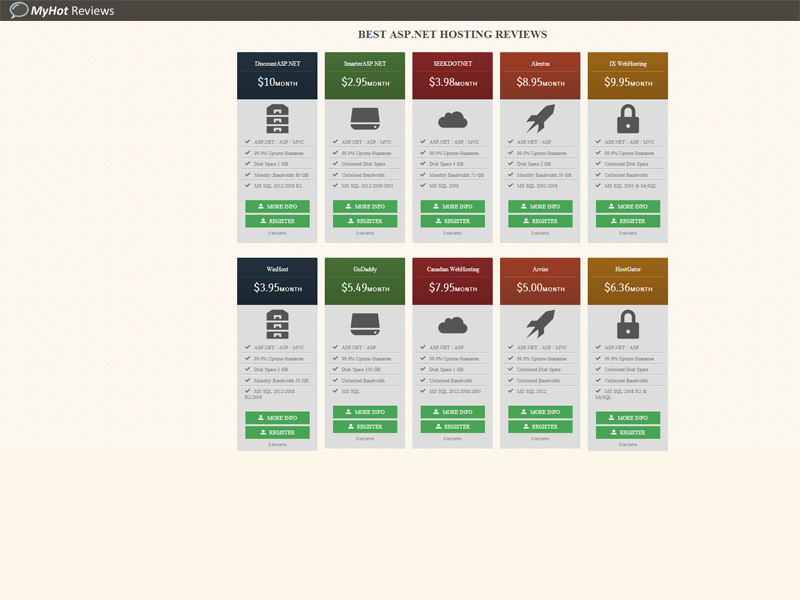Click the SmarterASP.NET card title
This screenshot has width=800, height=600.
pyautogui.click(x=365, y=64)
